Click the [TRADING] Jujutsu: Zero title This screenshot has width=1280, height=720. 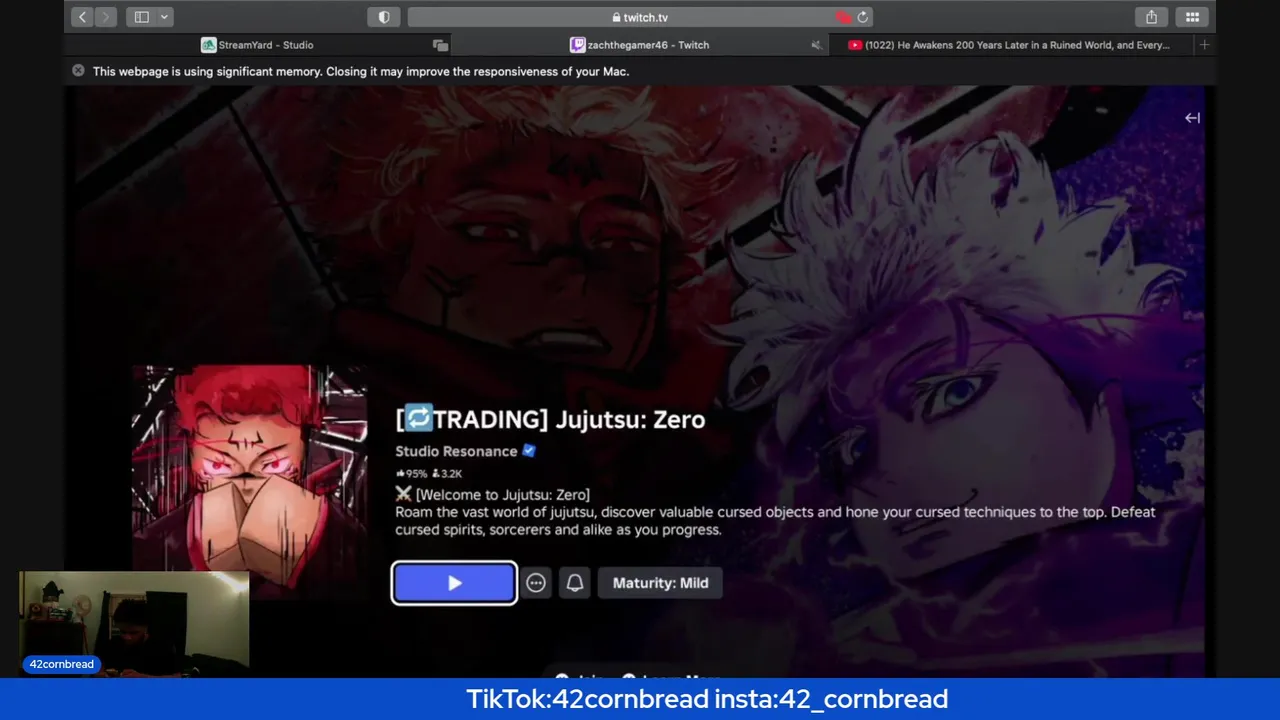(550, 419)
